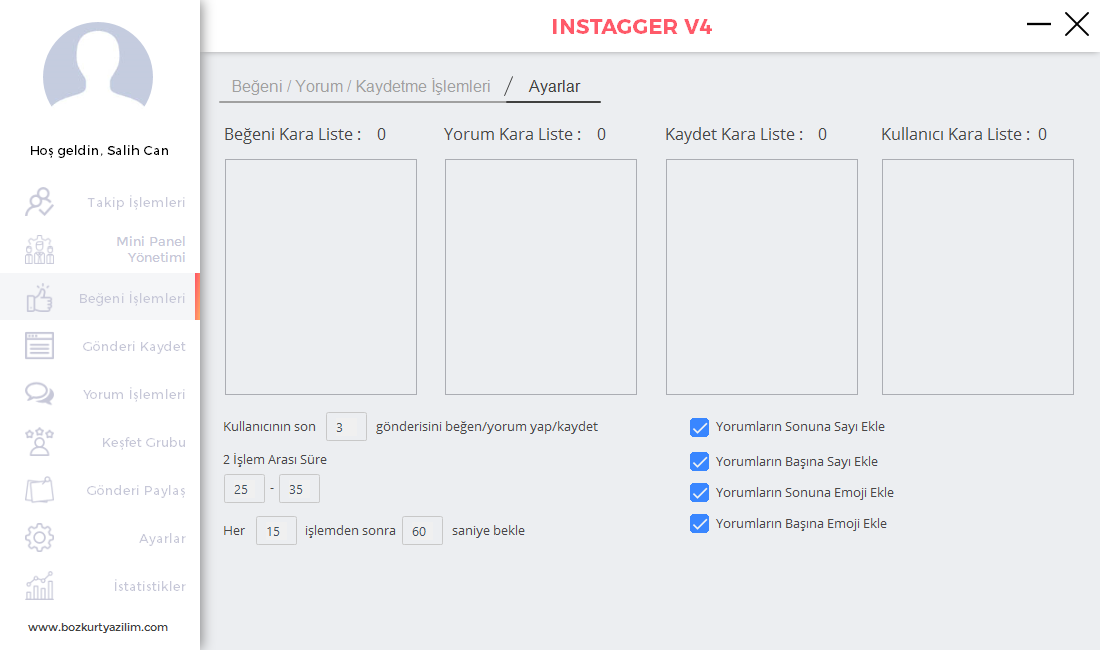Click inside the Kullanıcı Kara Liste box

978,277
